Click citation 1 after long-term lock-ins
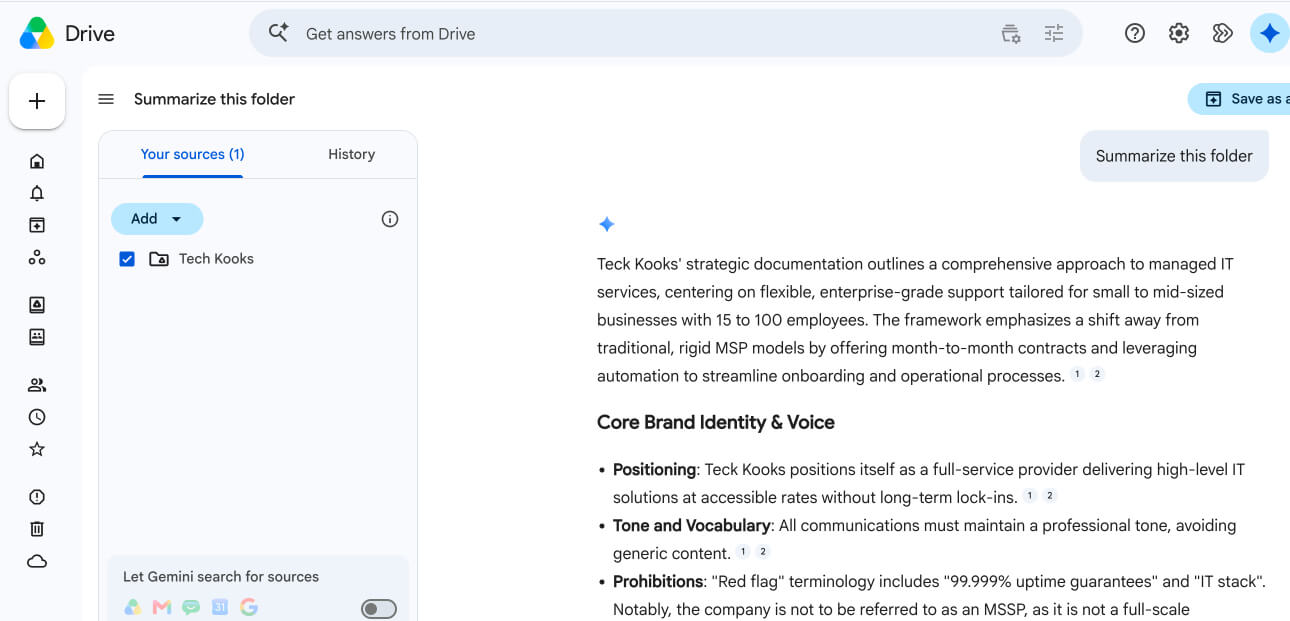The width and height of the screenshot is (1290, 621). tap(1030, 496)
